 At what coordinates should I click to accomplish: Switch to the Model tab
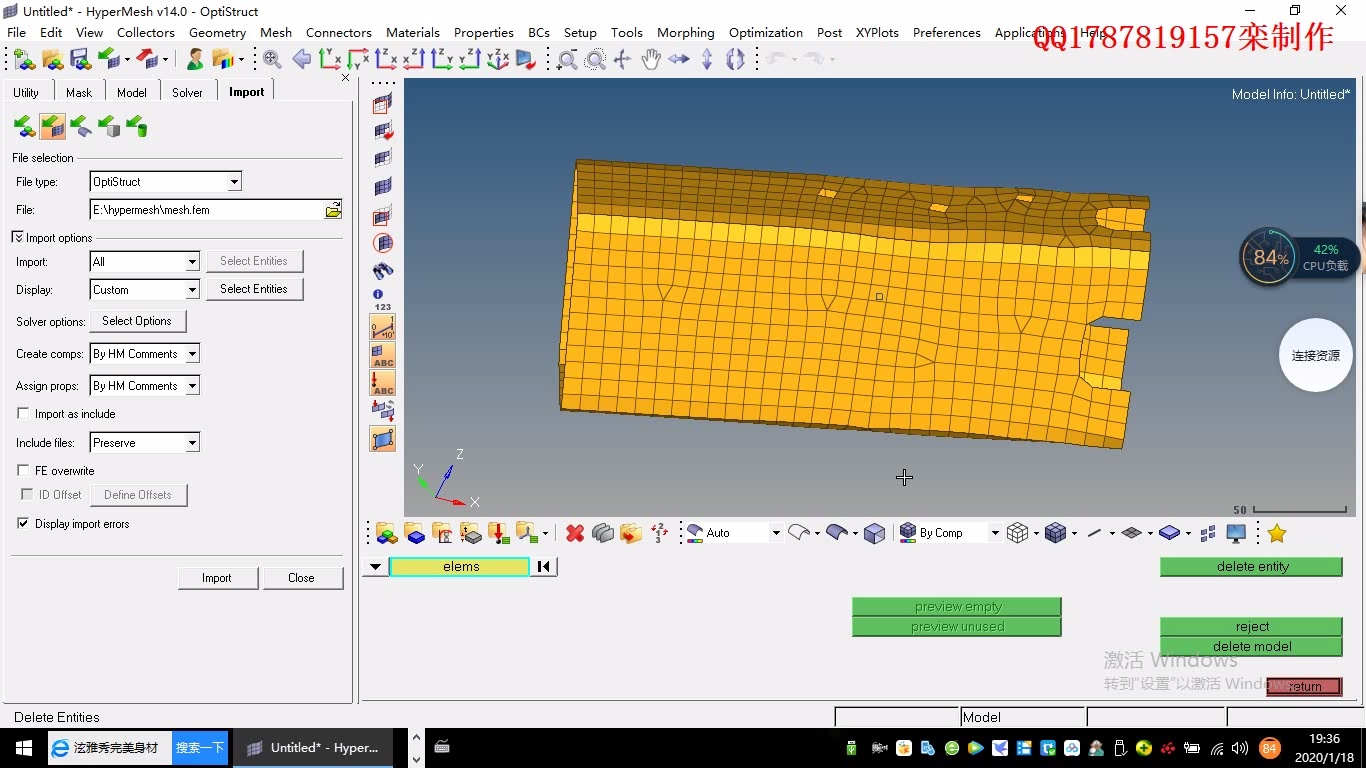click(131, 92)
